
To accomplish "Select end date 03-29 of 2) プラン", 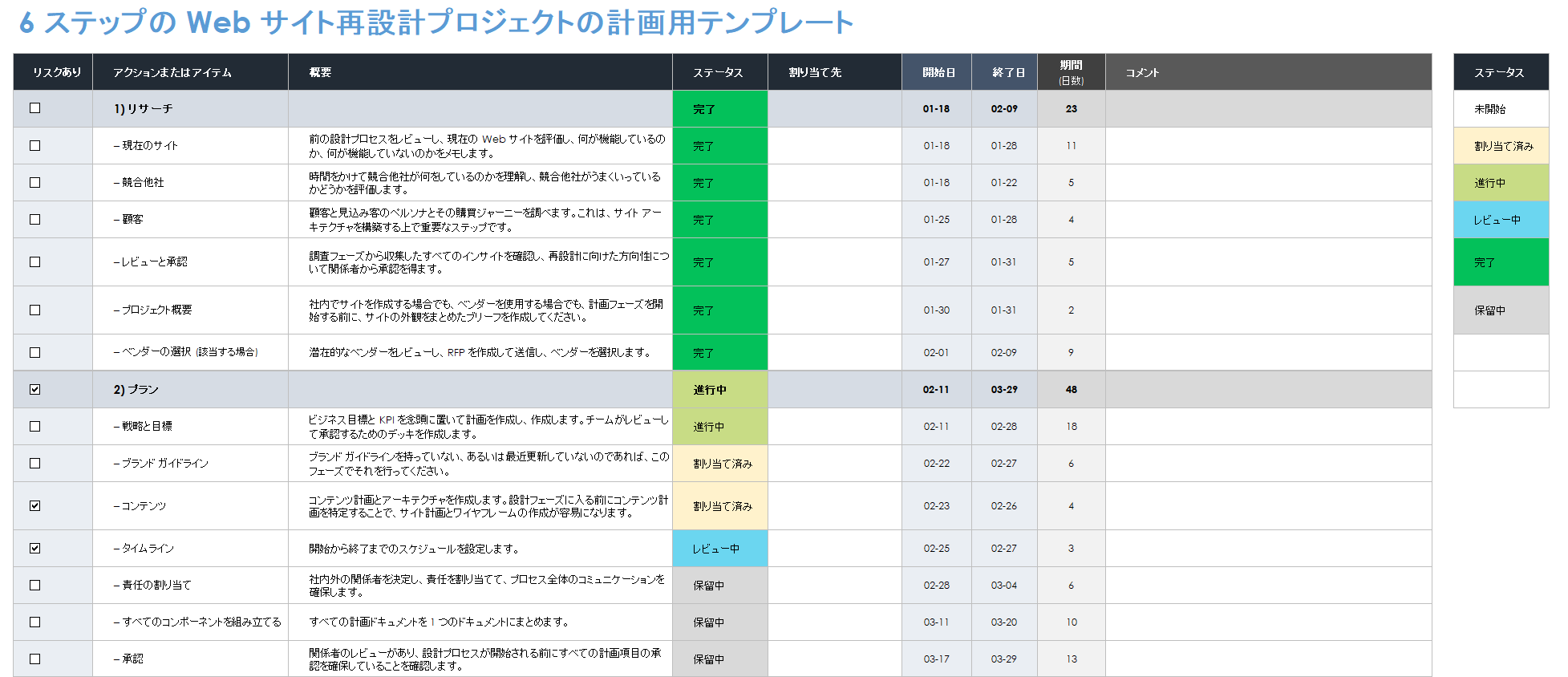I will (x=1005, y=390).
